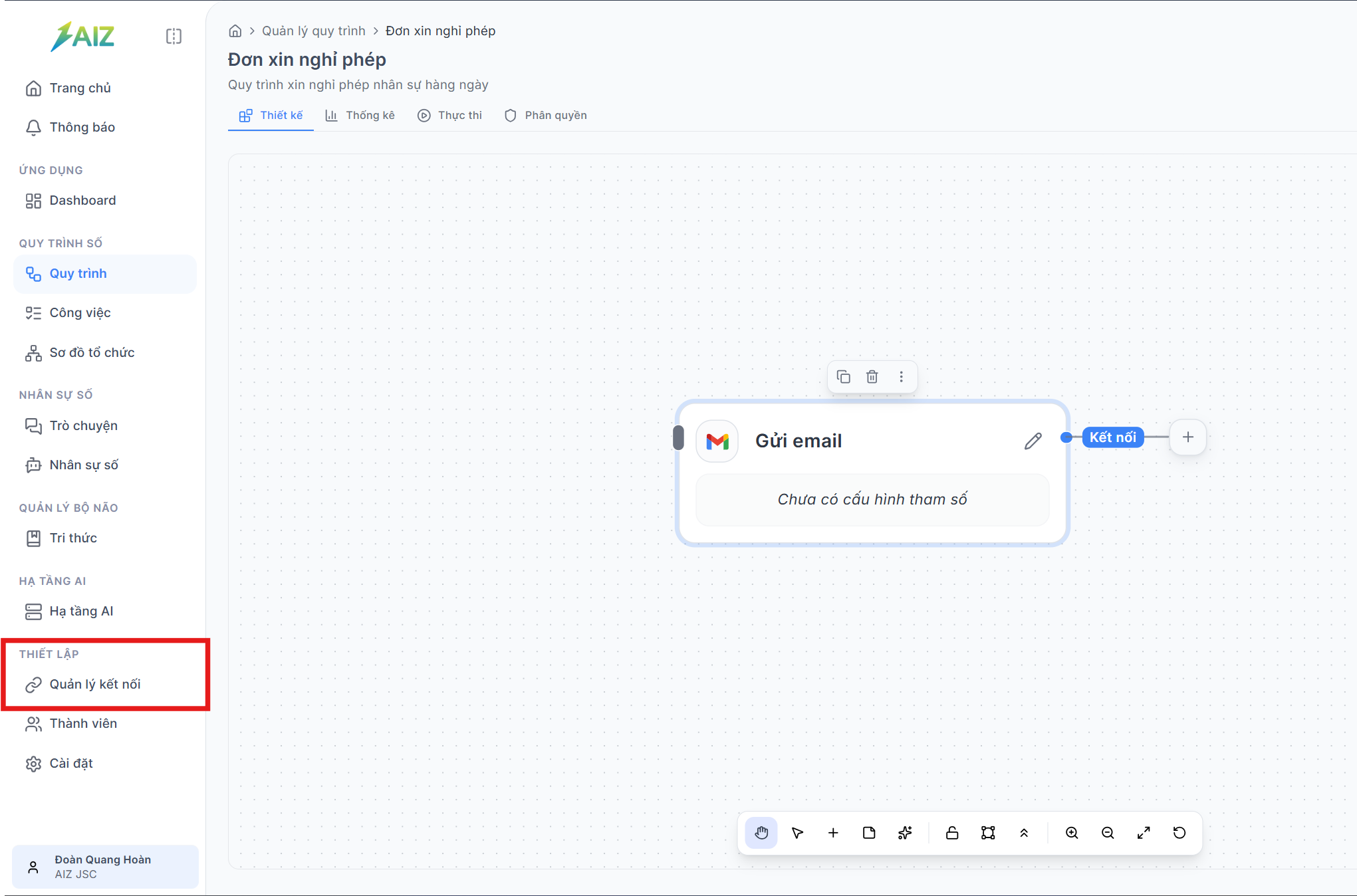The width and height of the screenshot is (1357, 896).
Task: Click the zoom out magnifier icon
Action: click(1108, 833)
